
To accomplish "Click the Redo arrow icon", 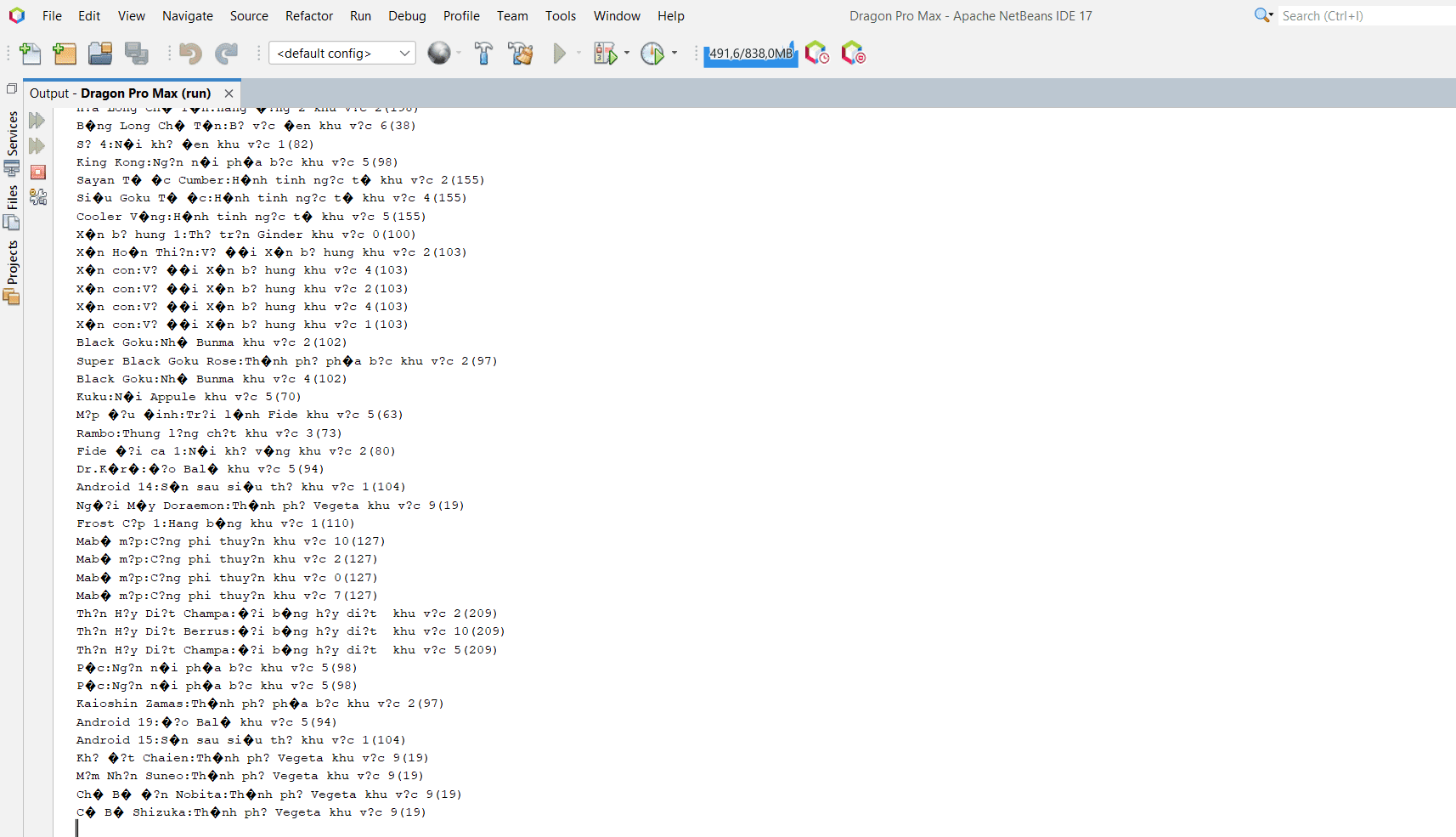I will pyautogui.click(x=226, y=54).
